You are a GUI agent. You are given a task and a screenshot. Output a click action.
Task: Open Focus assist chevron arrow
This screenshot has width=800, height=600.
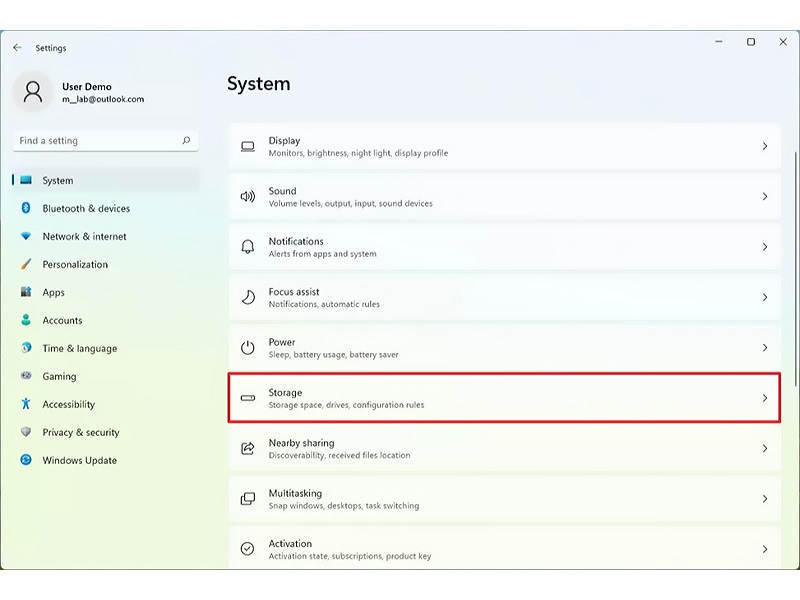(x=765, y=297)
